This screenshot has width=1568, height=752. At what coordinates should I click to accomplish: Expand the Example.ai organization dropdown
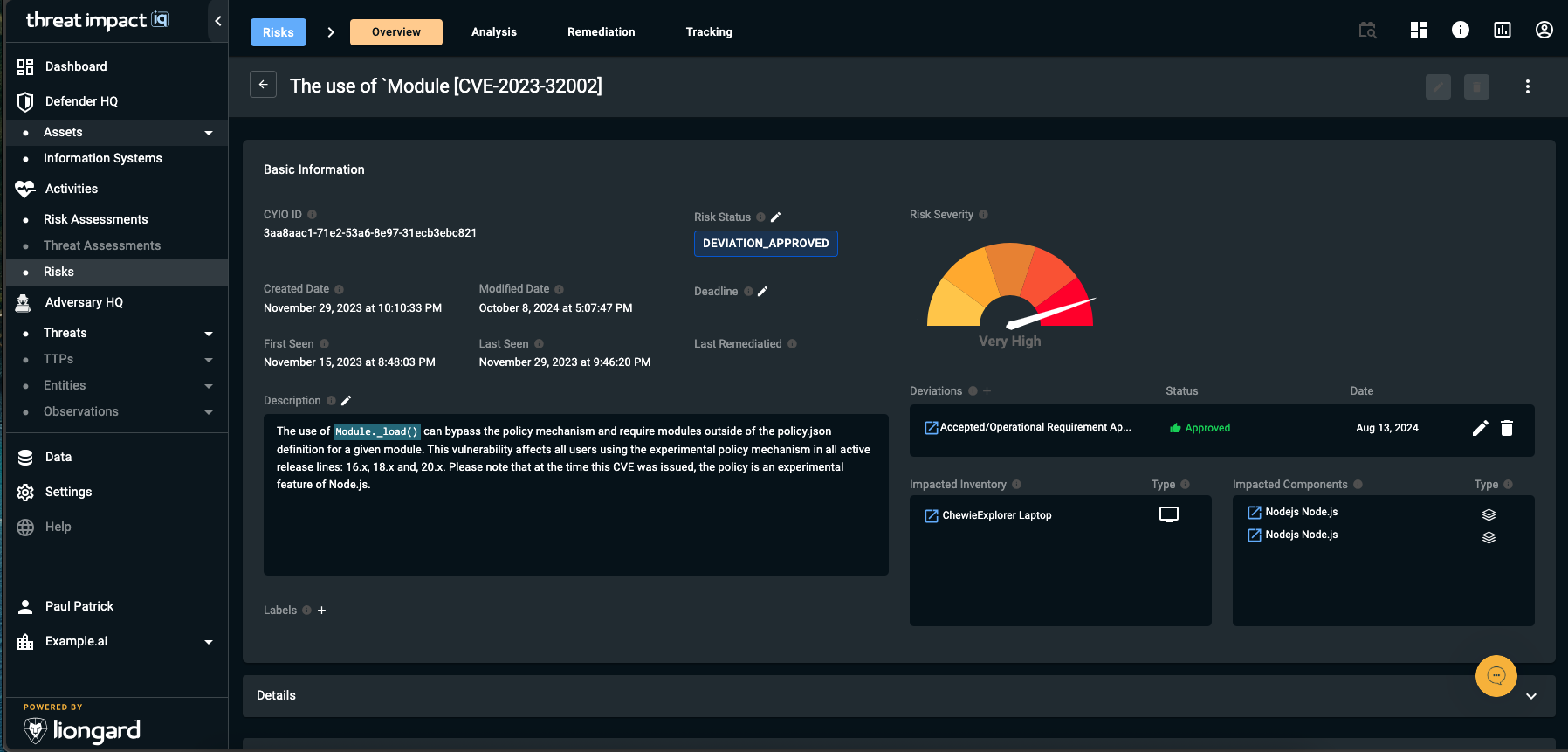(209, 642)
